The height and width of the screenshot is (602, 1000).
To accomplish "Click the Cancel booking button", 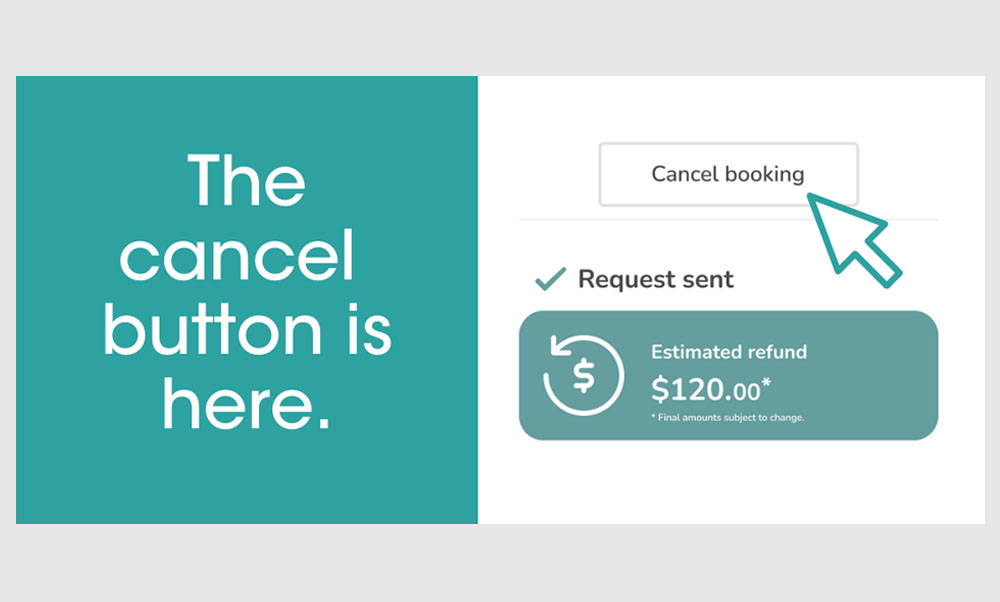I will (728, 174).
